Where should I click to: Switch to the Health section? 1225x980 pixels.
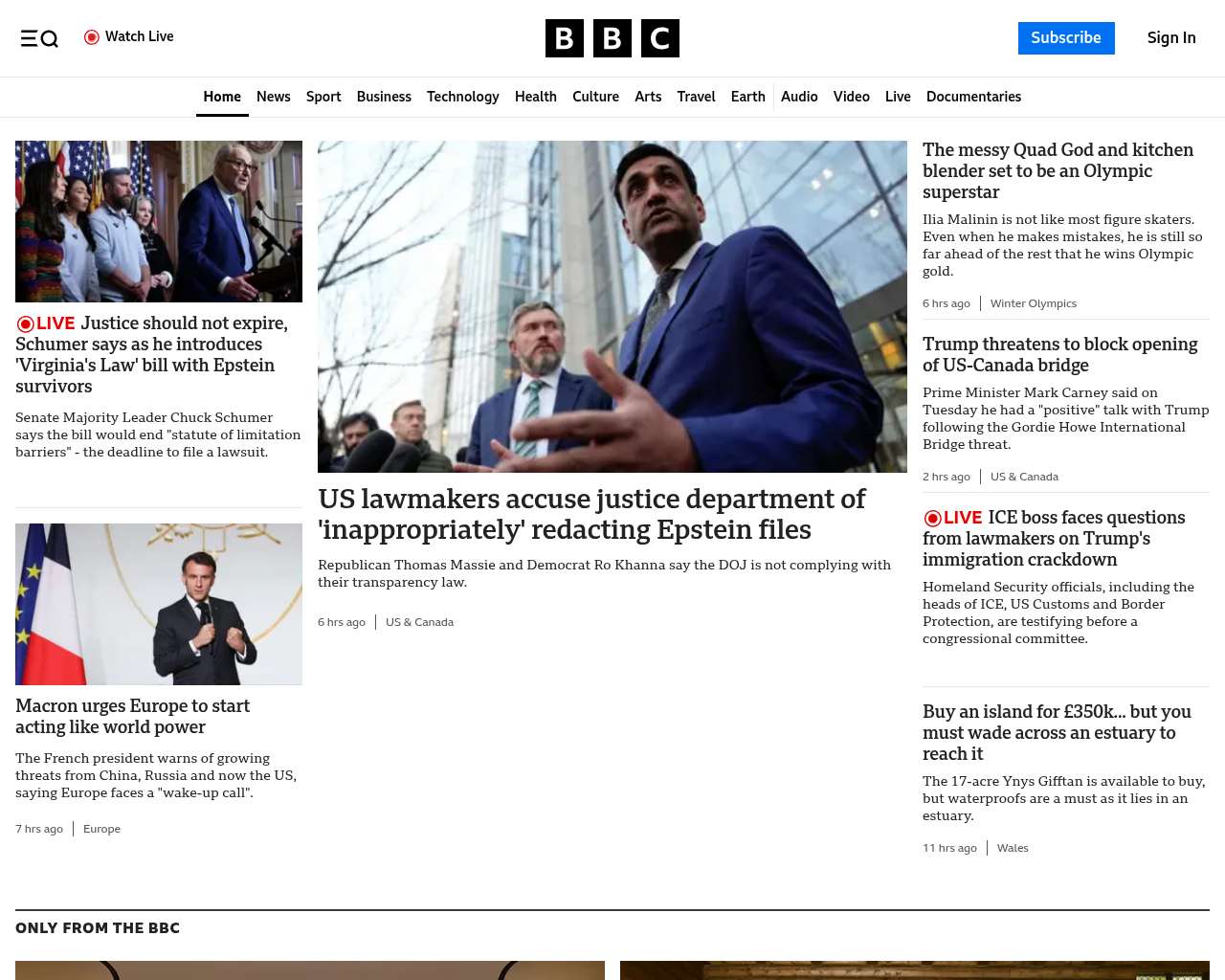coord(536,97)
